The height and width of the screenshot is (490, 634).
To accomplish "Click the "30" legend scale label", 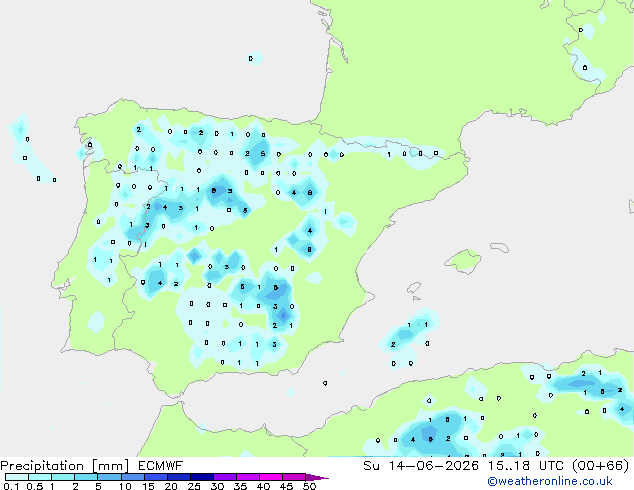I will coord(217,486).
